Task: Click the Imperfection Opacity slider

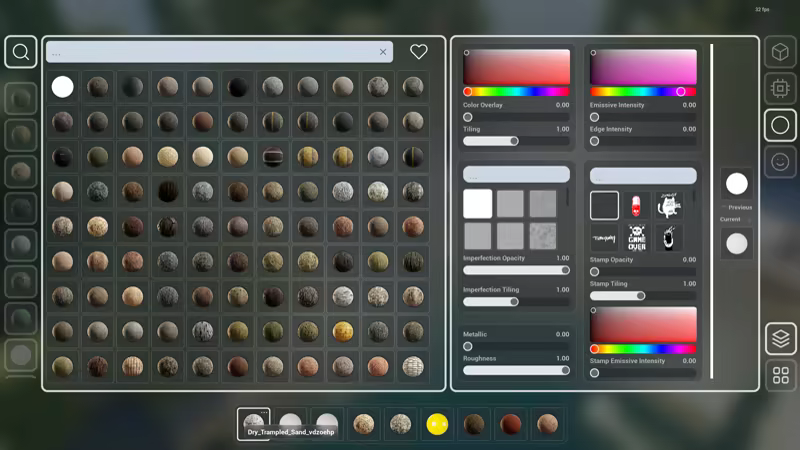Action: (x=515, y=270)
